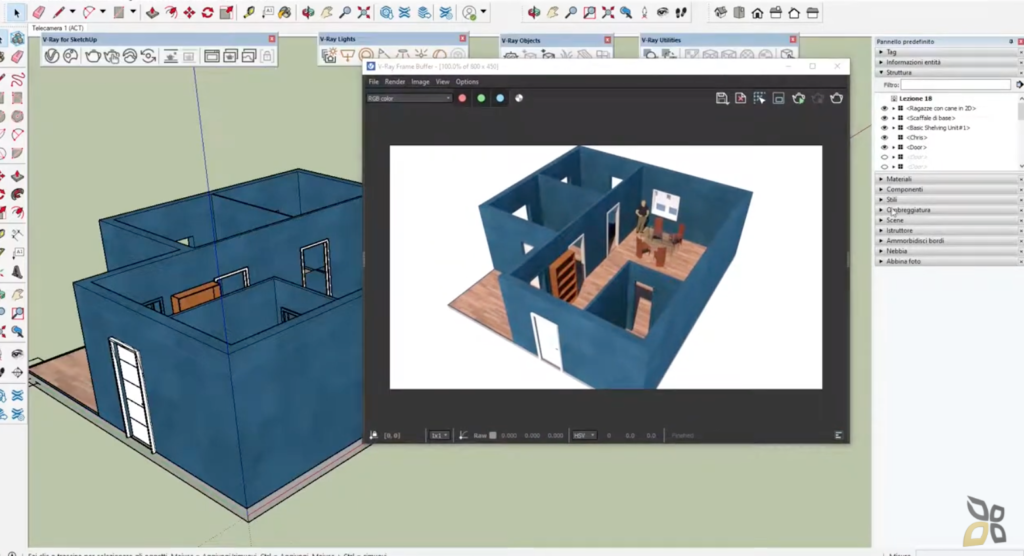
Task: Show the V-Ray Frame Buffer window icon
Action: 212,56
